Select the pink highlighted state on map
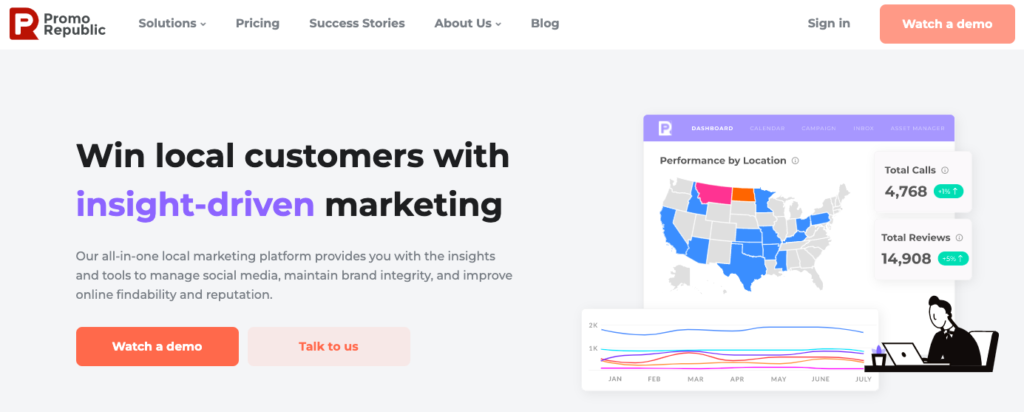The width and height of the screenshot is (1024, 412). [x=713, y=193]
